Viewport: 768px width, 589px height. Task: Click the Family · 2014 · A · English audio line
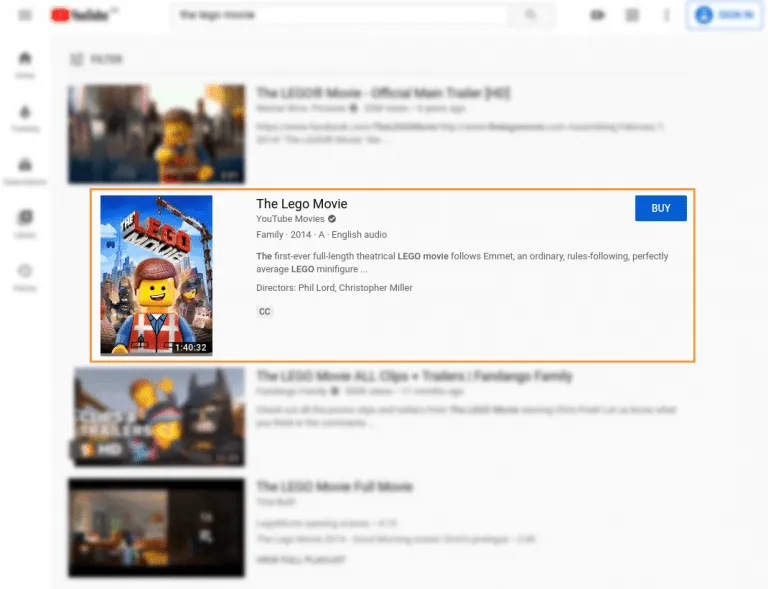click(x=321, y=235)
